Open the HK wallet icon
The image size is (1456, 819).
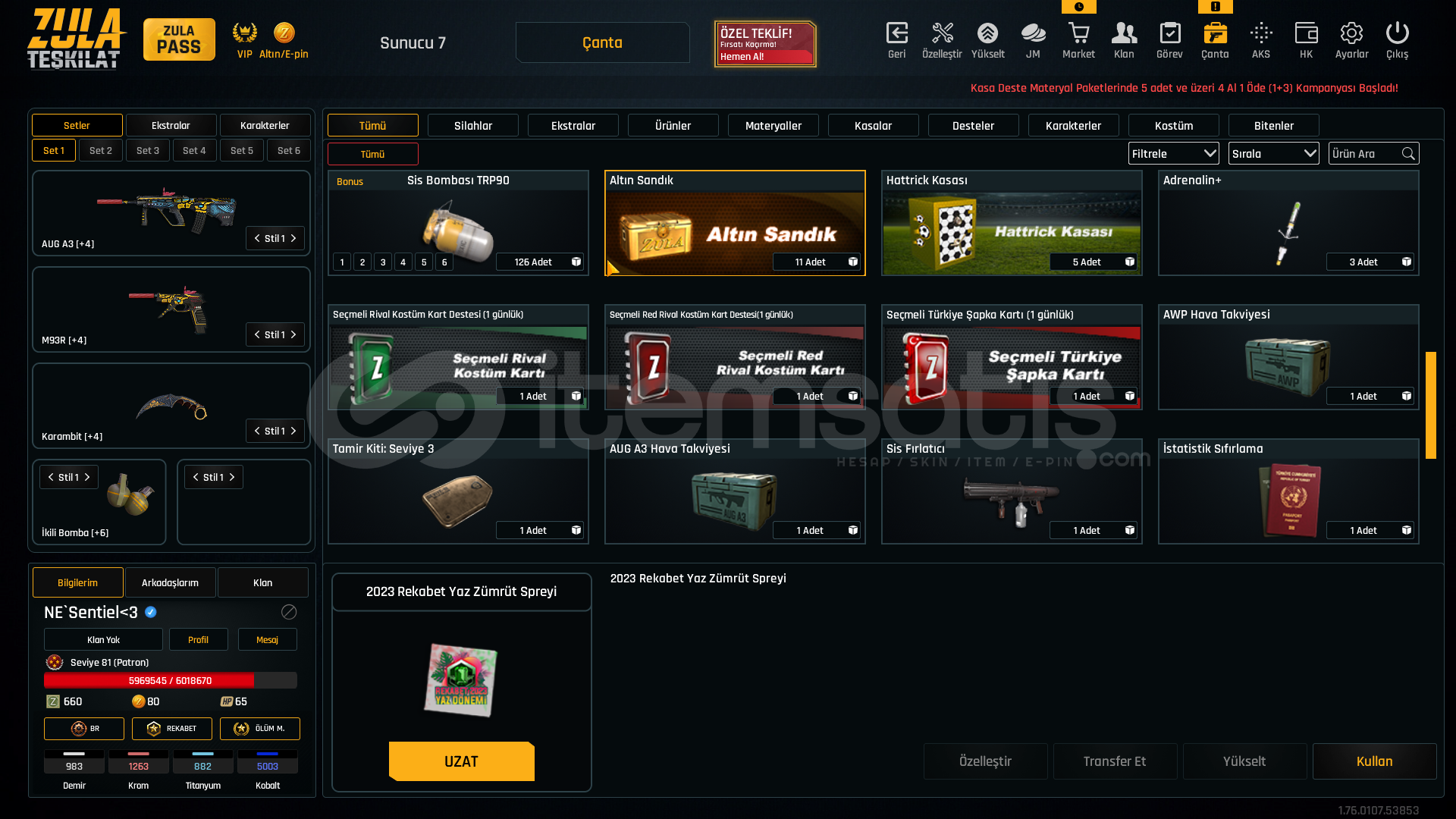click(x=1306, y=33)
